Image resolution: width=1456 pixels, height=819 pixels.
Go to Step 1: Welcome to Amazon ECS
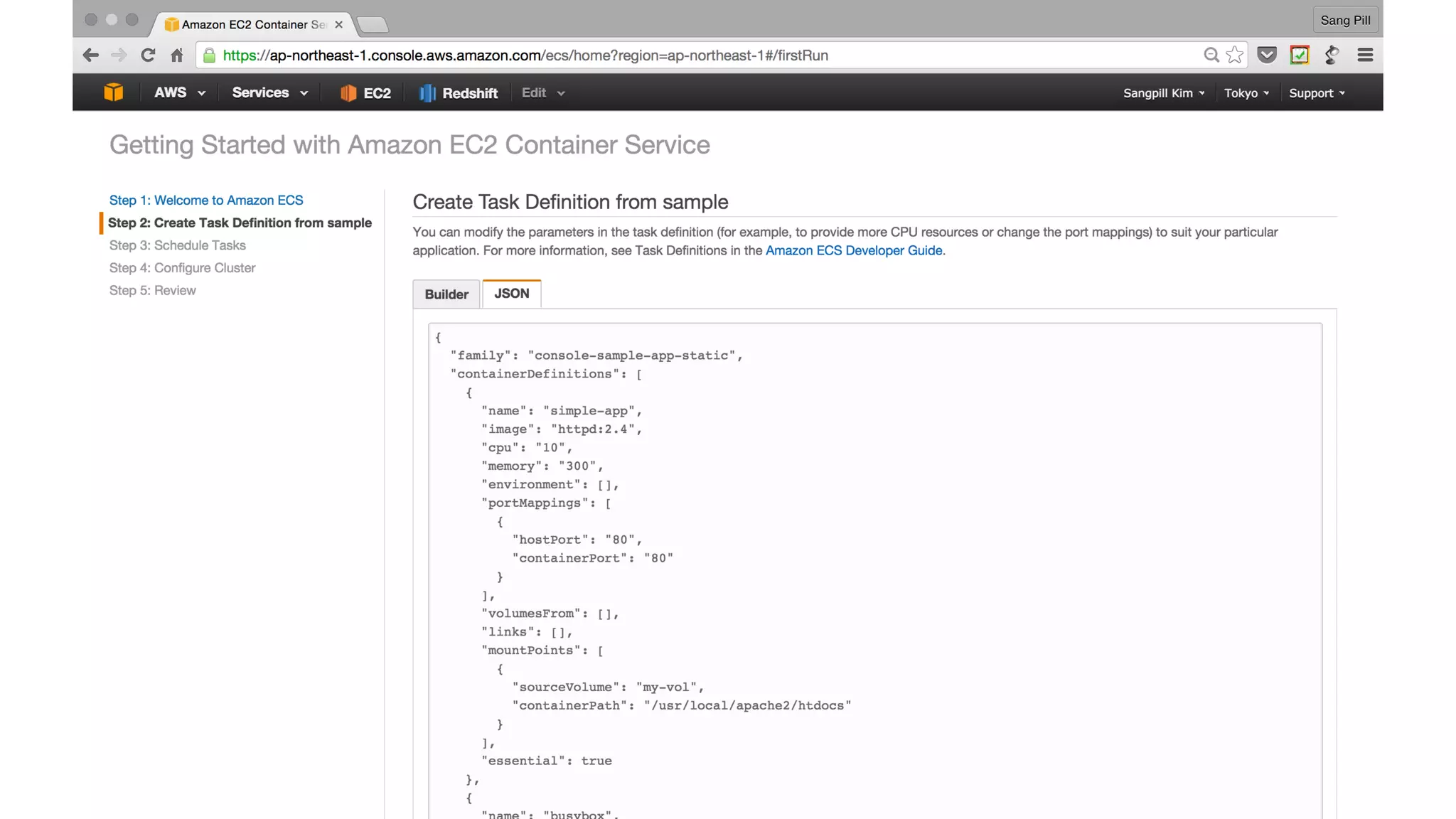(206, 200)
